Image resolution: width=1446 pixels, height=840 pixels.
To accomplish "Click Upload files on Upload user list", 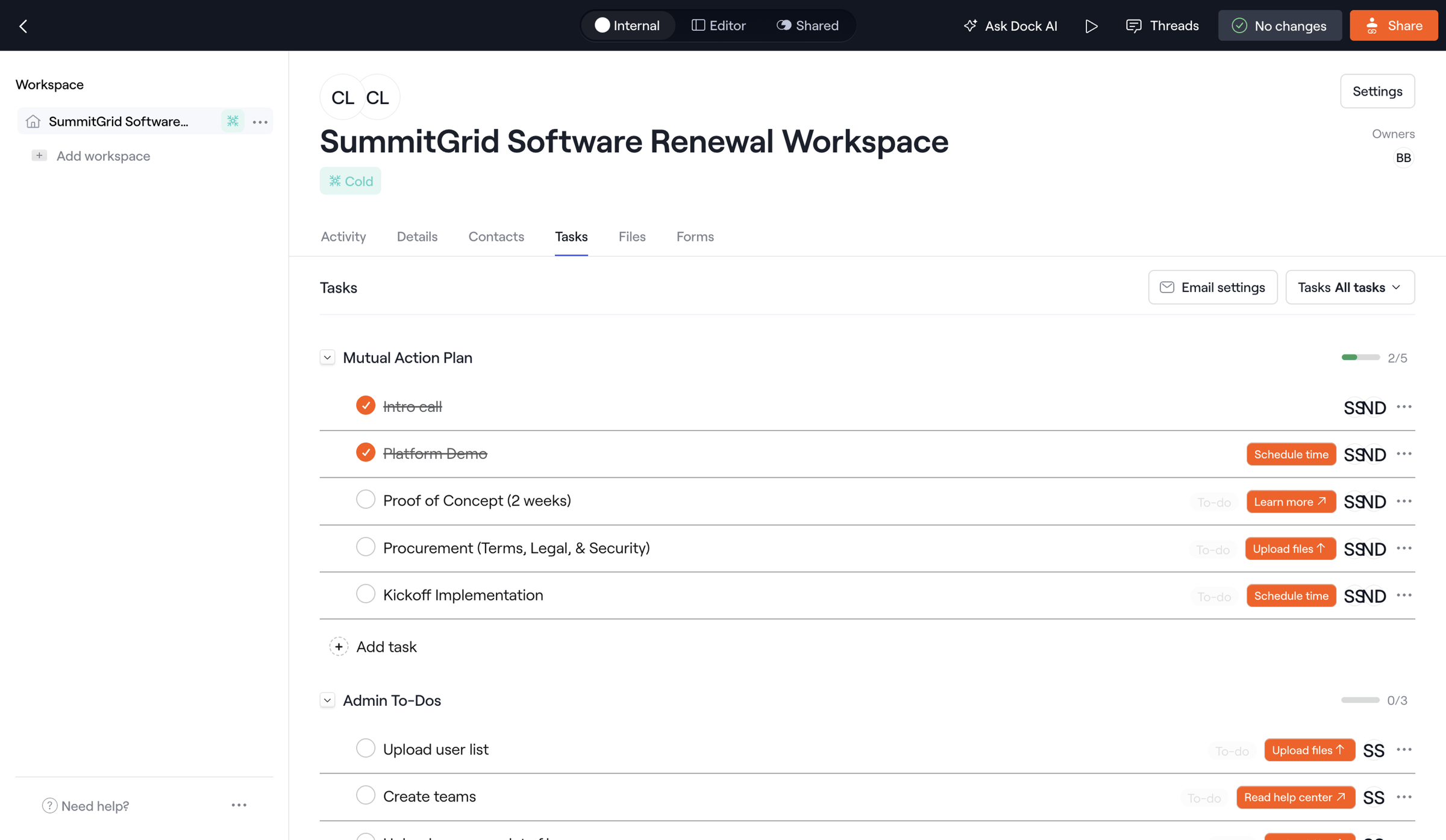I will click(1310, 750).
